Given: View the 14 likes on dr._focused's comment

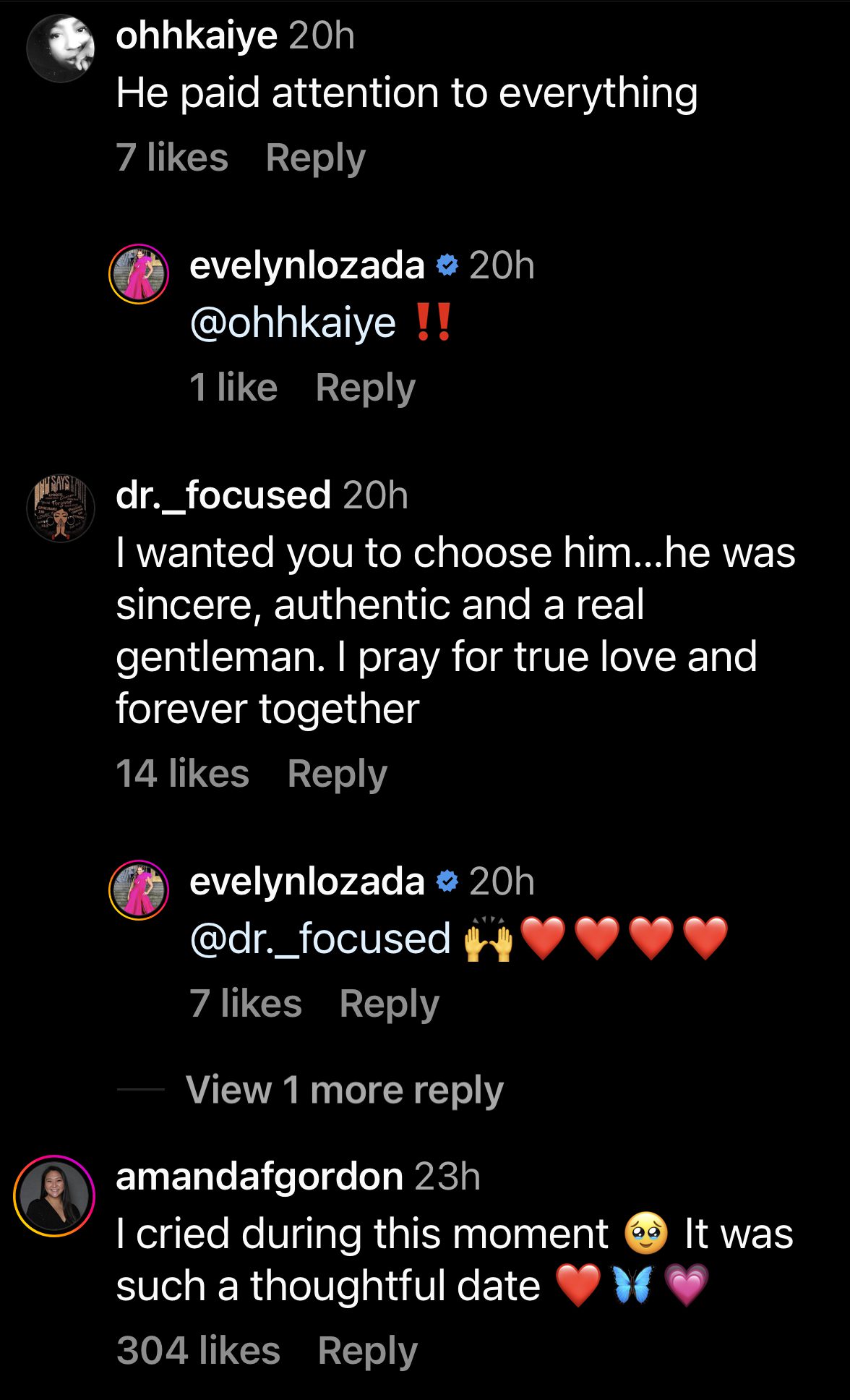Looking at the screenshot, I should point(182,774).
